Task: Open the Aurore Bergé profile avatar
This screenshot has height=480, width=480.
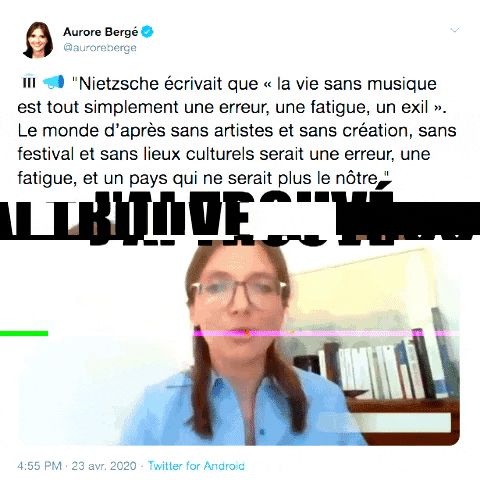Action: (x=38, y=40)
